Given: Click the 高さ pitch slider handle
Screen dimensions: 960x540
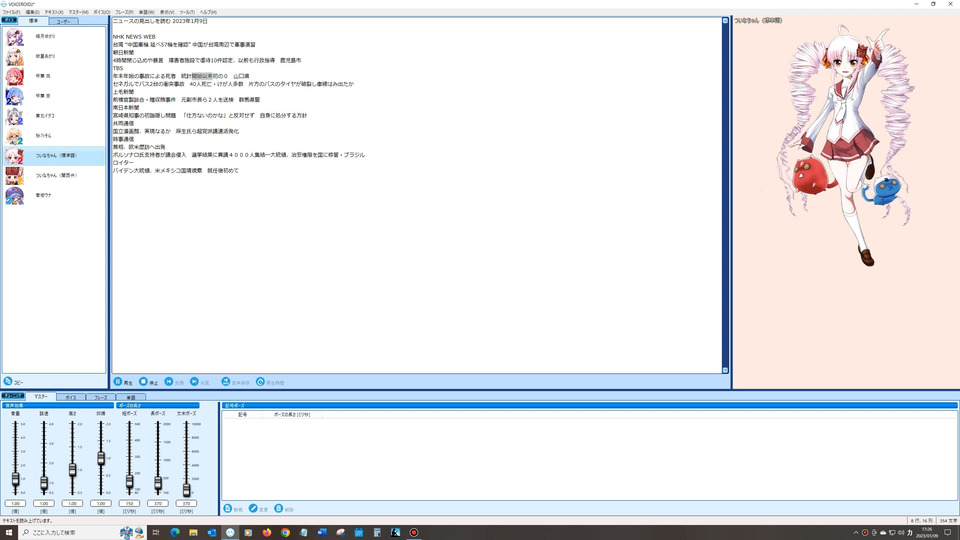Looking at the screenshot, I should point(72,470).
